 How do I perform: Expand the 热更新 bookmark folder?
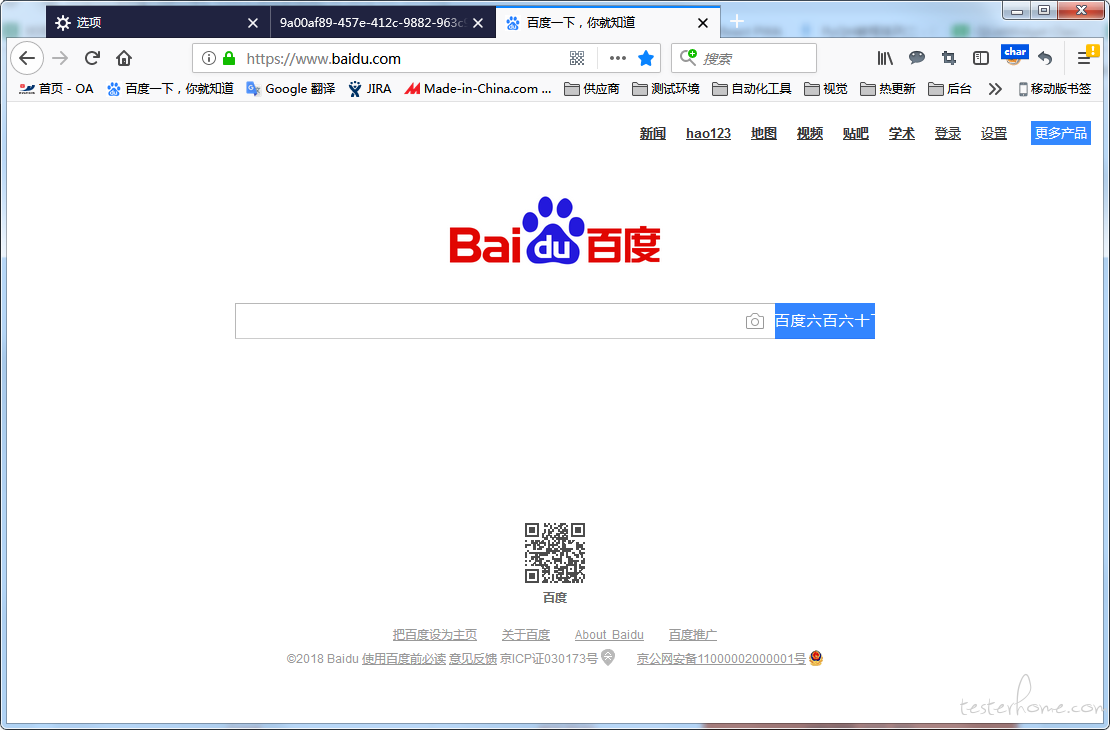[888, 89]
